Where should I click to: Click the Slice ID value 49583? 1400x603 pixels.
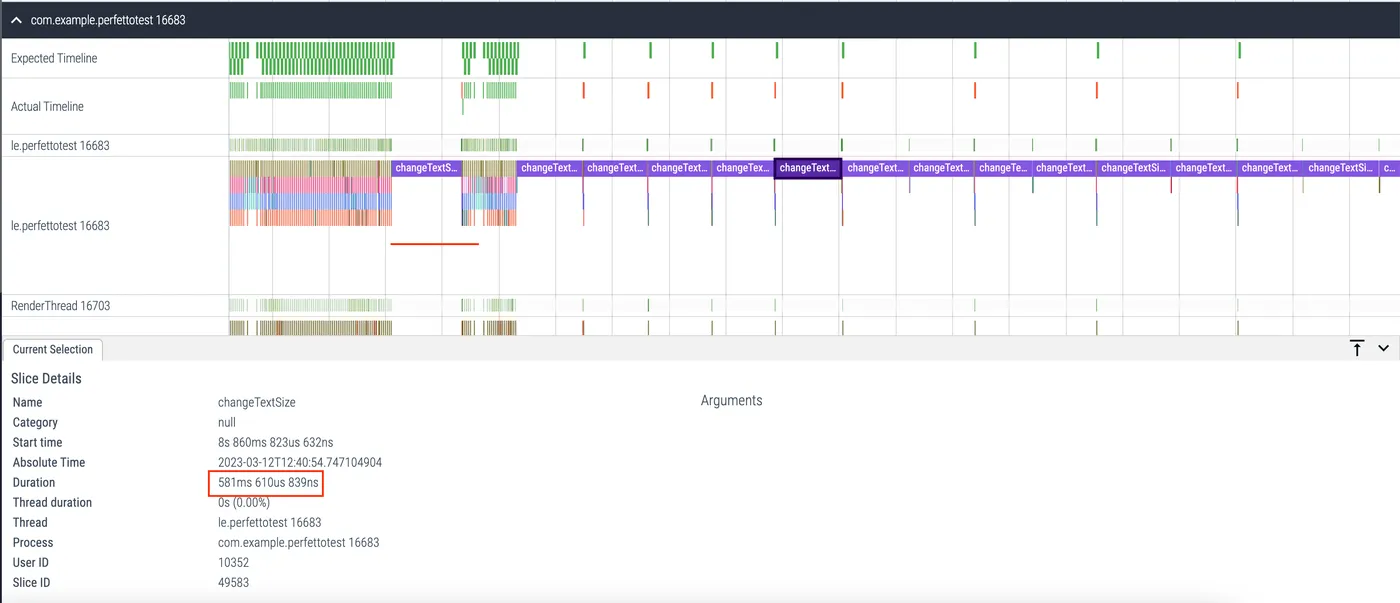(x=233, y=582)
